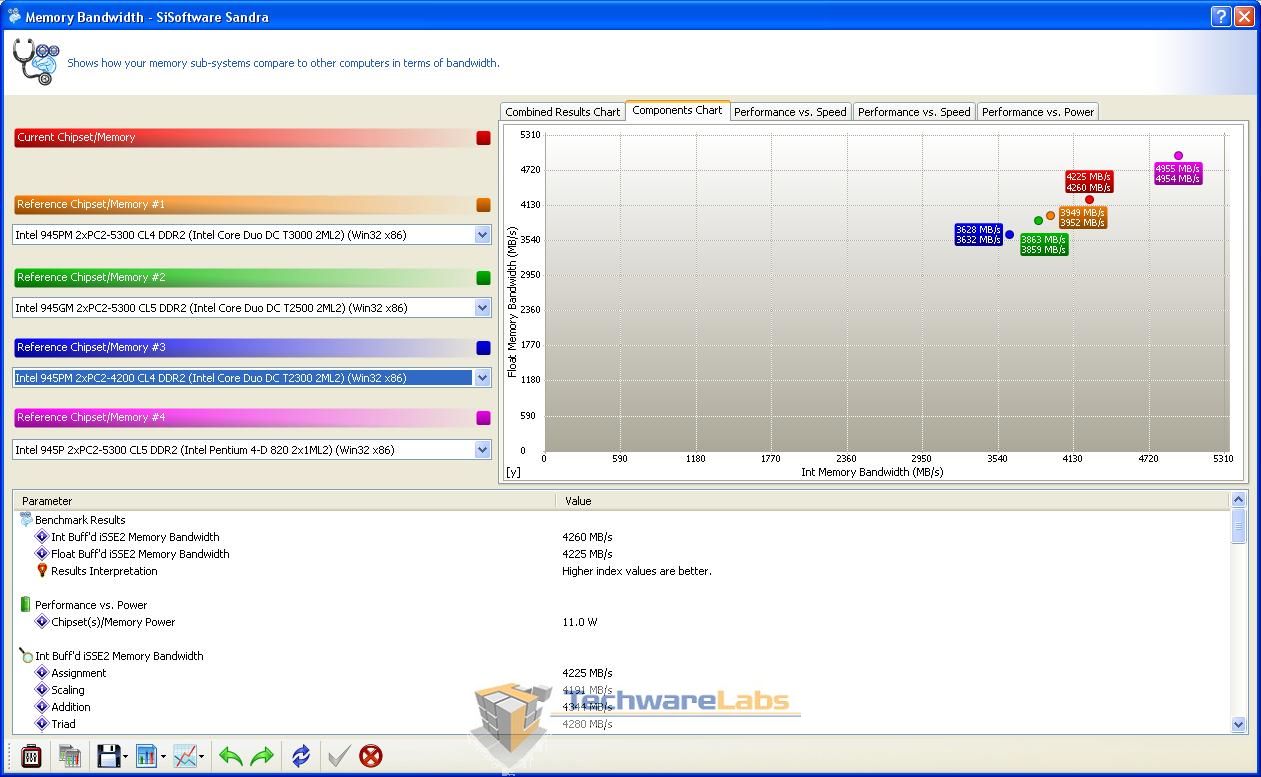The width and height of the screenshot is (1261, 777).
Task: Click the red cancel X icon
Action: [371, 756]
